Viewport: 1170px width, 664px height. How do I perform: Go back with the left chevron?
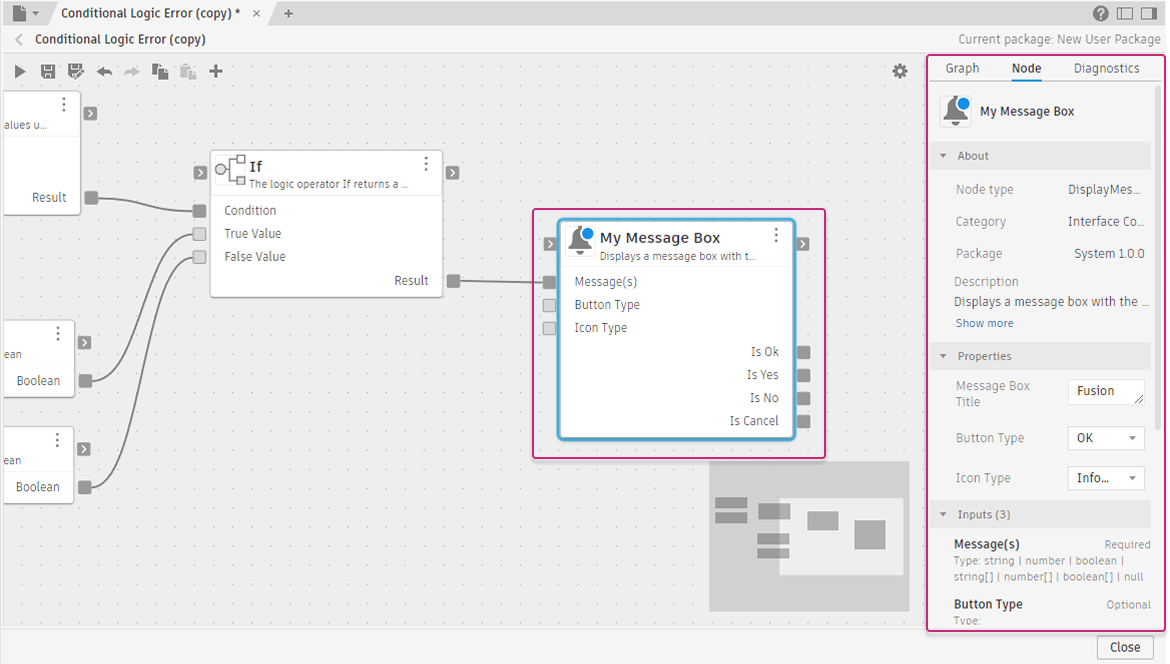point(19,40)
